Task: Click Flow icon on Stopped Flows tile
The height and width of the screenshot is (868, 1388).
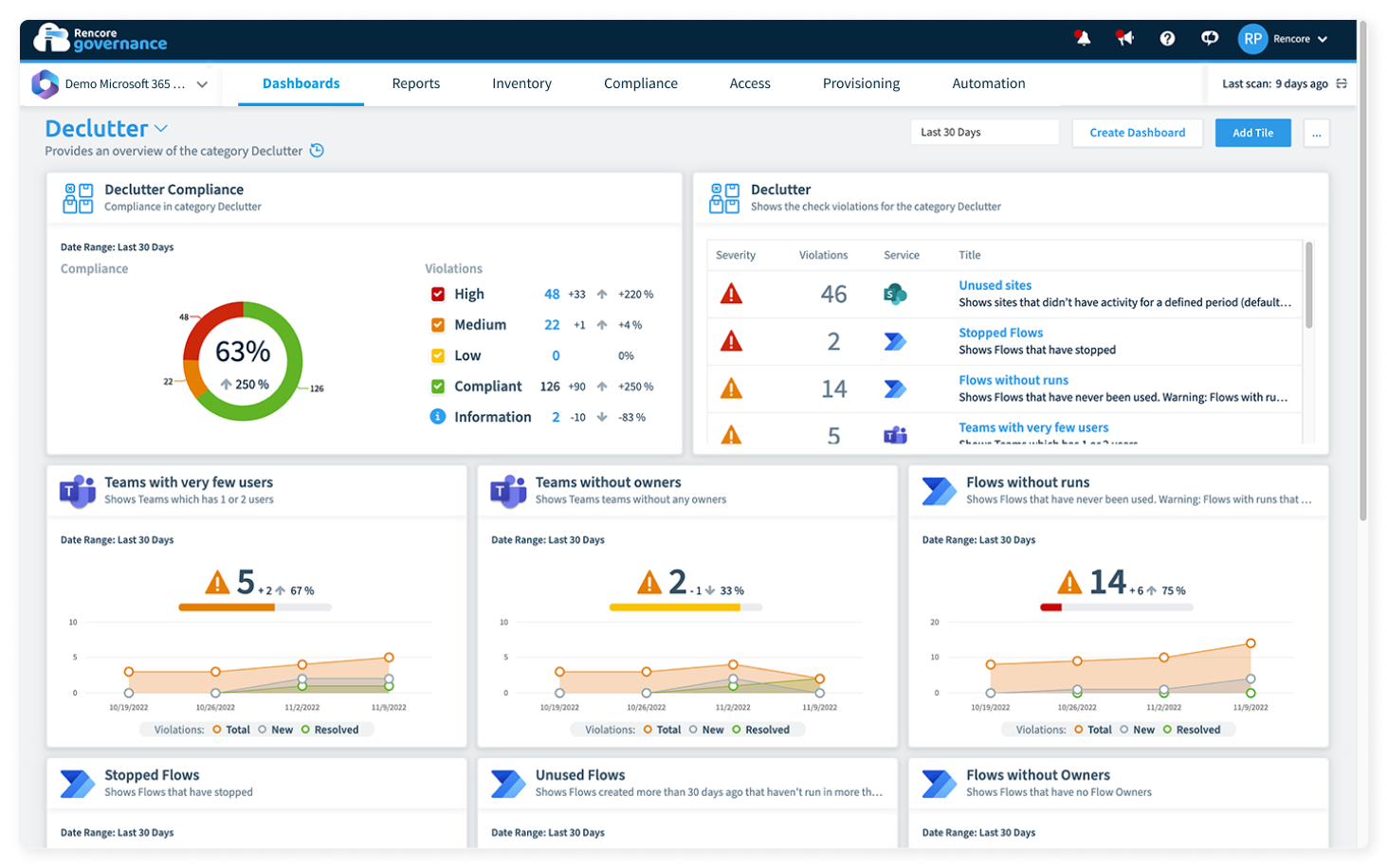Action: click(78, 784)
